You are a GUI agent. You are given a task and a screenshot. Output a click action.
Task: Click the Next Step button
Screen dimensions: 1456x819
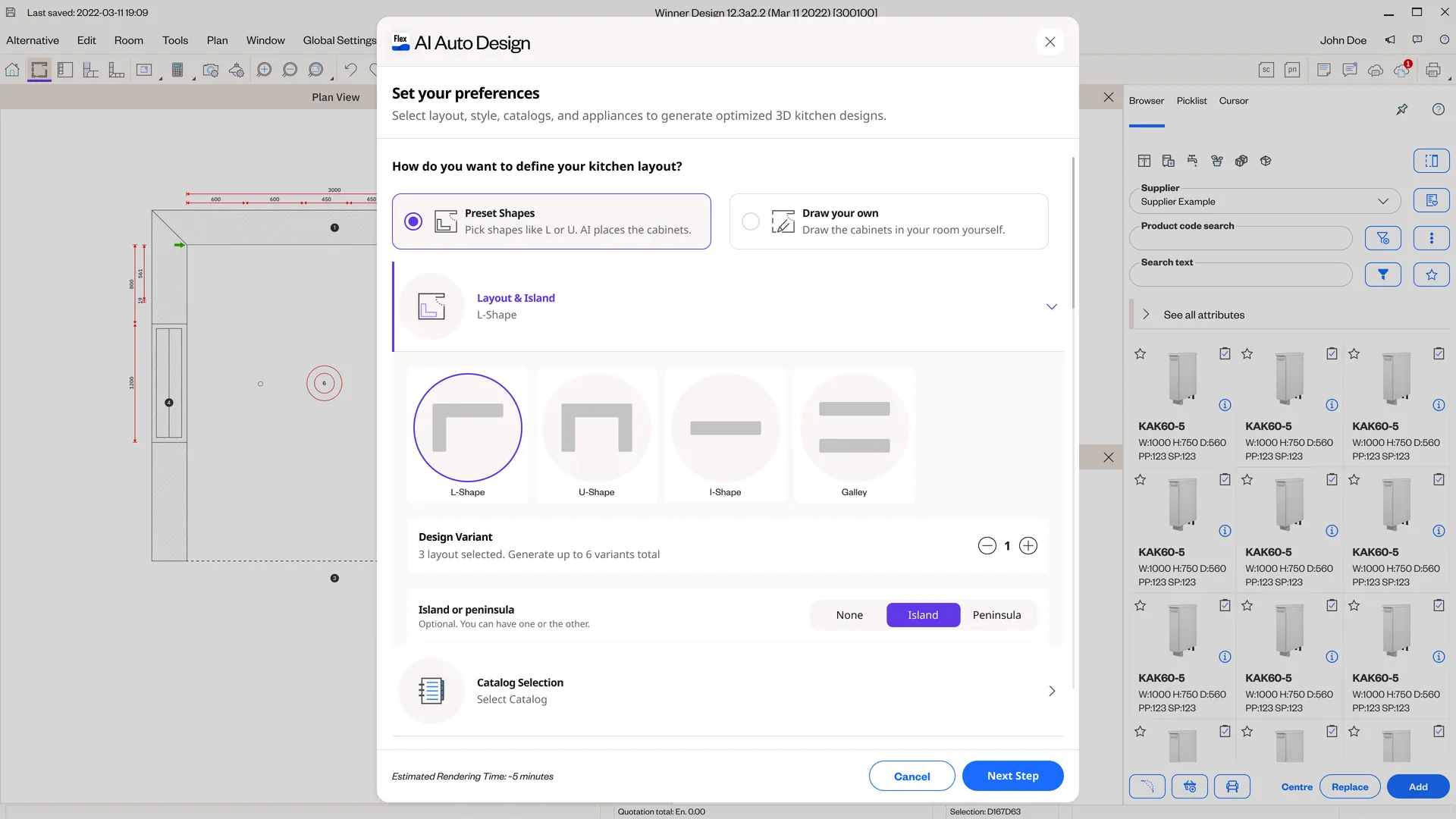[1012, 776]
